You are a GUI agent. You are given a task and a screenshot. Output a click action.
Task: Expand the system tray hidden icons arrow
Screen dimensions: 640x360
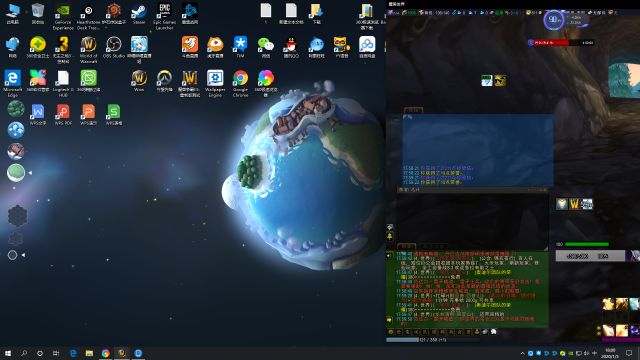point(522,353)
